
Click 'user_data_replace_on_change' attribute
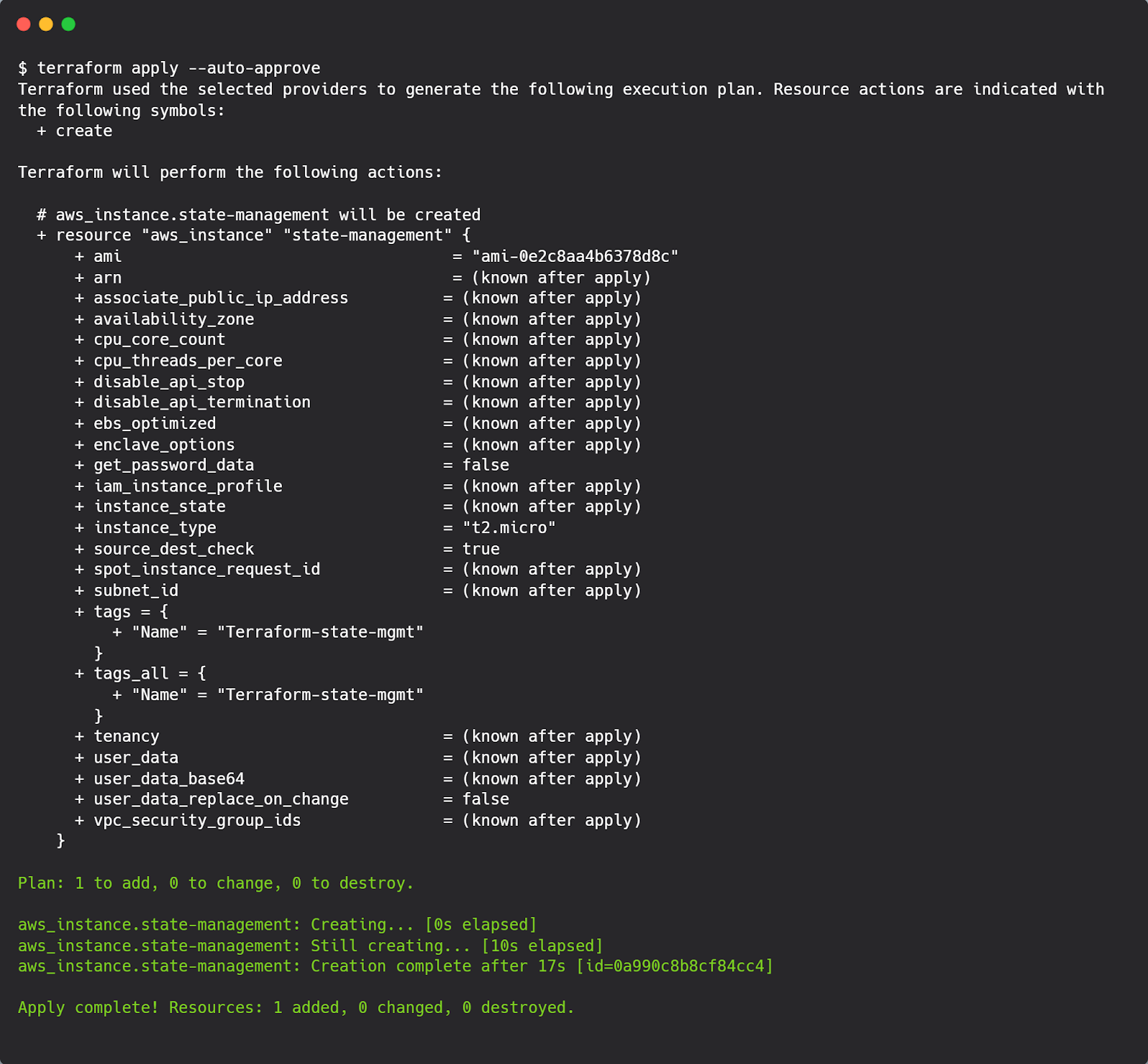tap(221, 800)
